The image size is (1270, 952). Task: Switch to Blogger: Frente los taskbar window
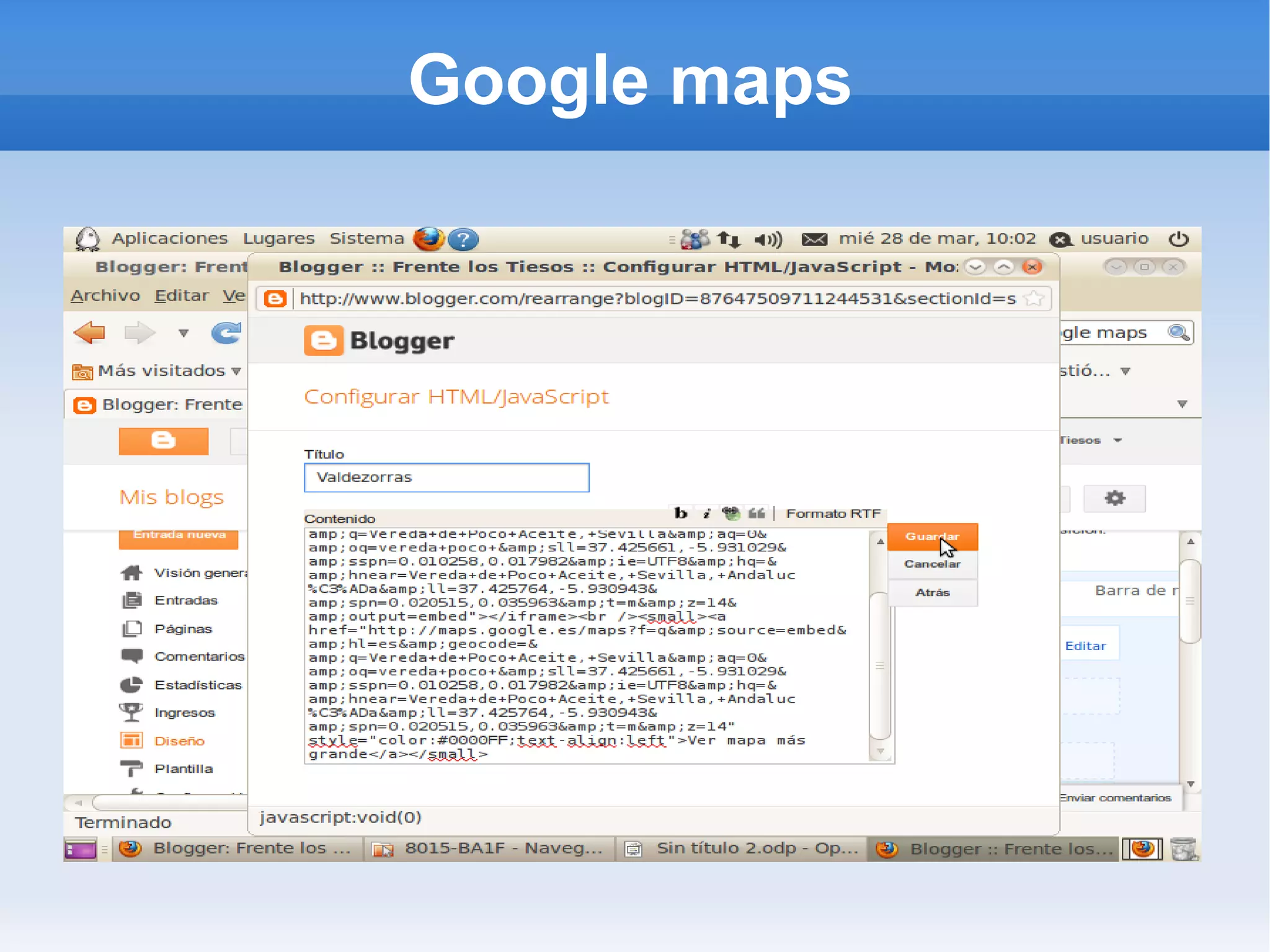tap(238, 849)
